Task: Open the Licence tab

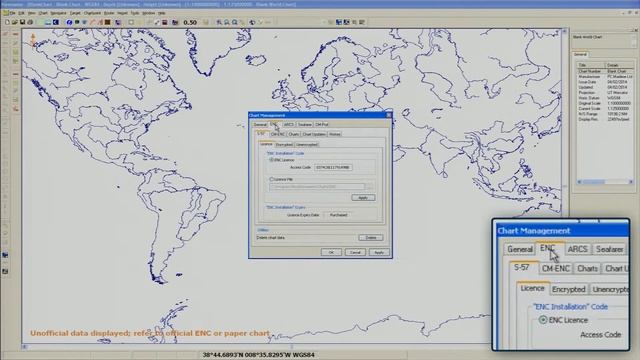Action: click(x=266, y=144)
